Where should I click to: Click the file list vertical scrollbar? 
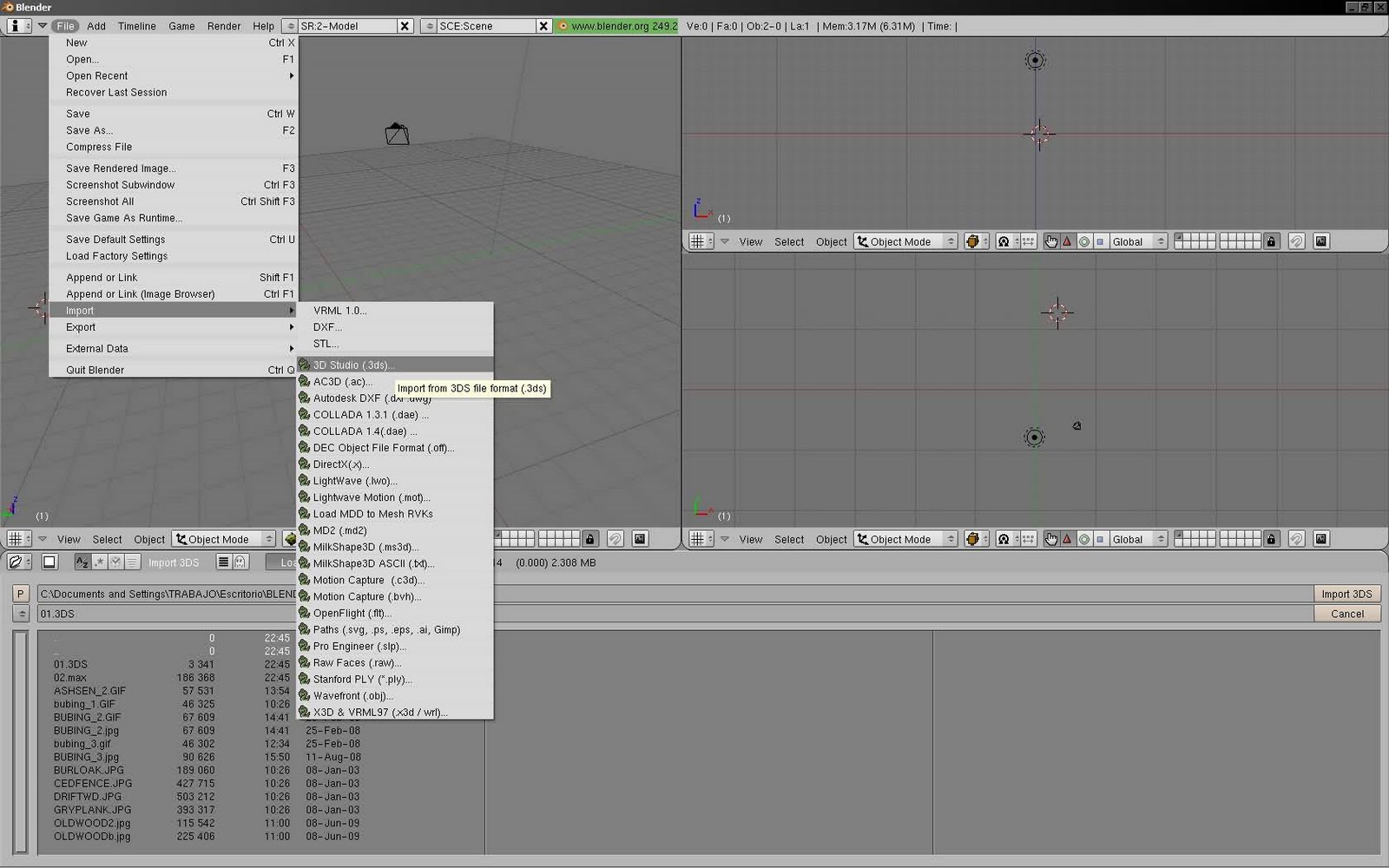(x=21, y=742)
